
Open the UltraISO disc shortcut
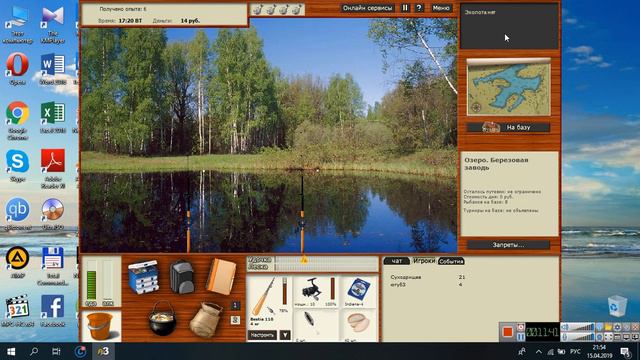tap(53, 214)
